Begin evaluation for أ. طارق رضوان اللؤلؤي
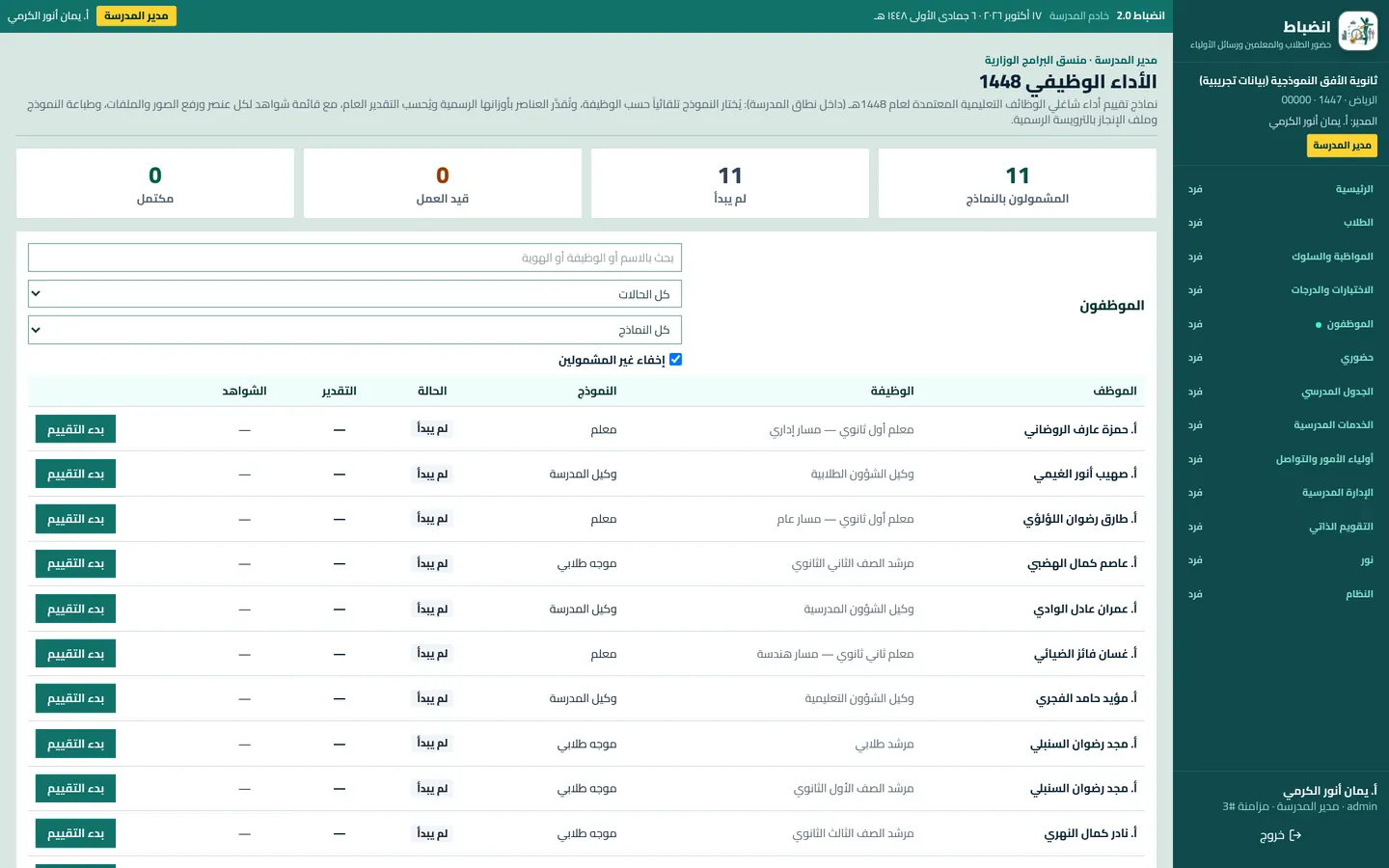This screenshot has width=1389, height=868. click(x=75, y=519)
